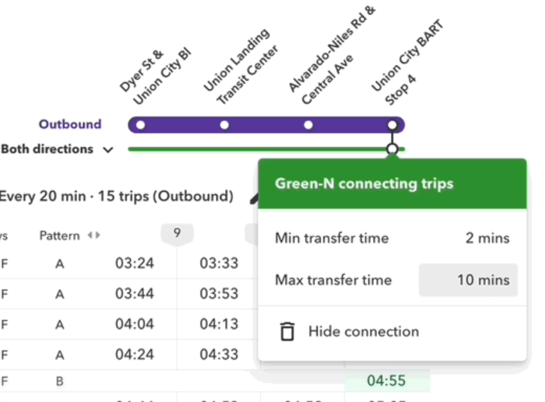Click the Alvarado-Niles Rd & Central Ave stop dot
The height and width of the screenshot is (402, 545).
[308, 125]
